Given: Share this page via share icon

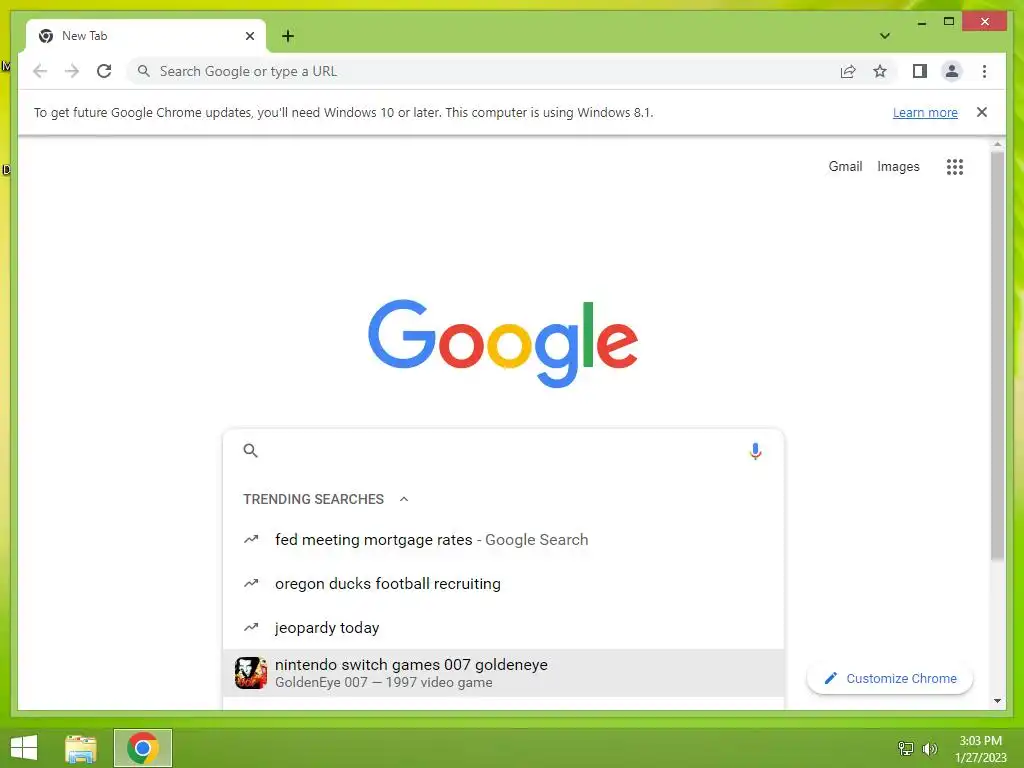Looking at the screenshot, I should [848, 71].
